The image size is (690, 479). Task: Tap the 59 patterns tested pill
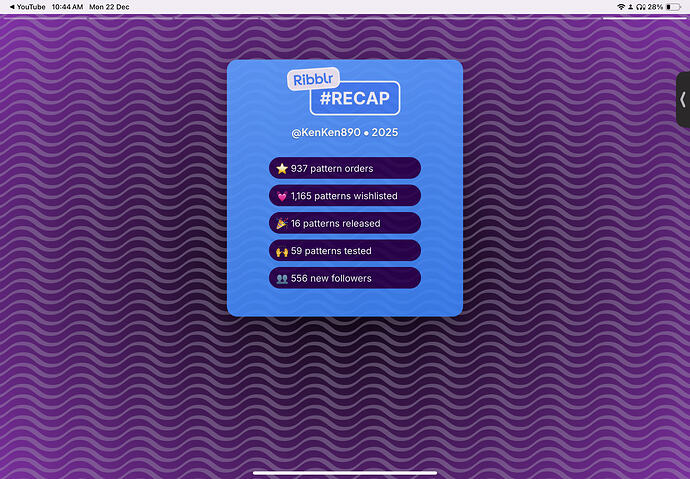[345, 251]
